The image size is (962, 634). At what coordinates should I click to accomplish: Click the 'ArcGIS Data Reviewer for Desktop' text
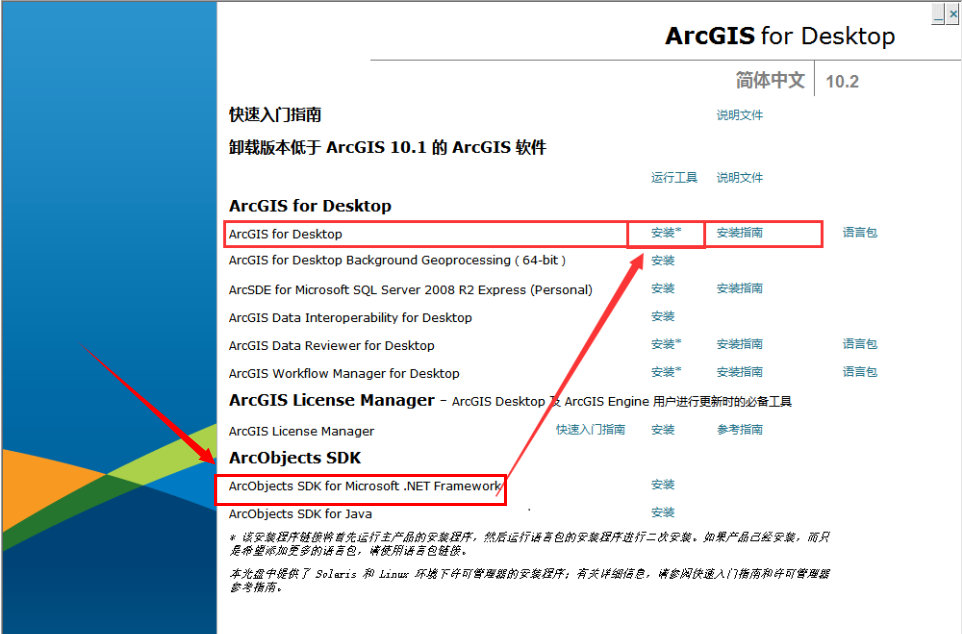point(331,346)
